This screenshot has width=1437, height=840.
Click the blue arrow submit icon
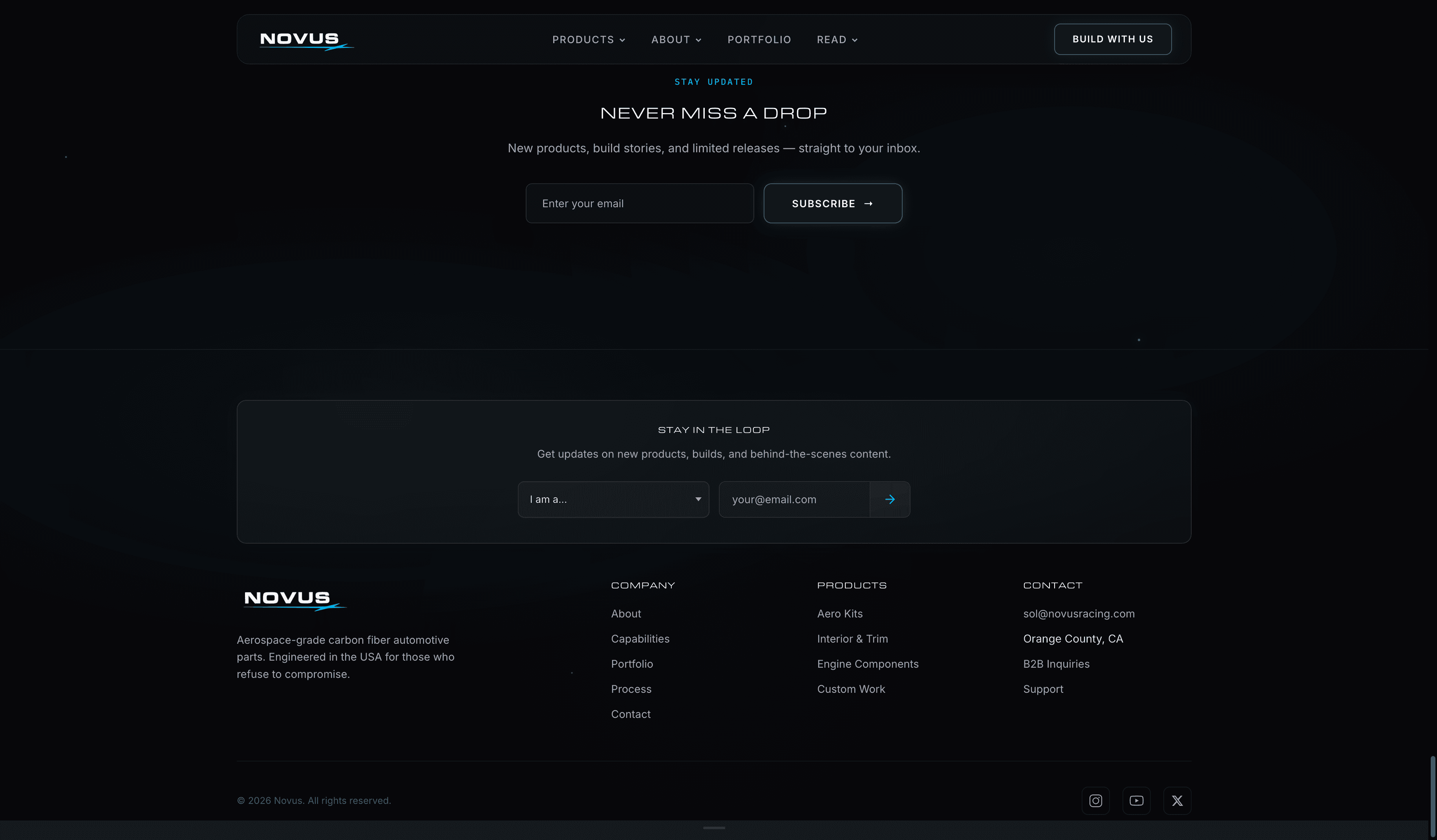coord(890,500)
